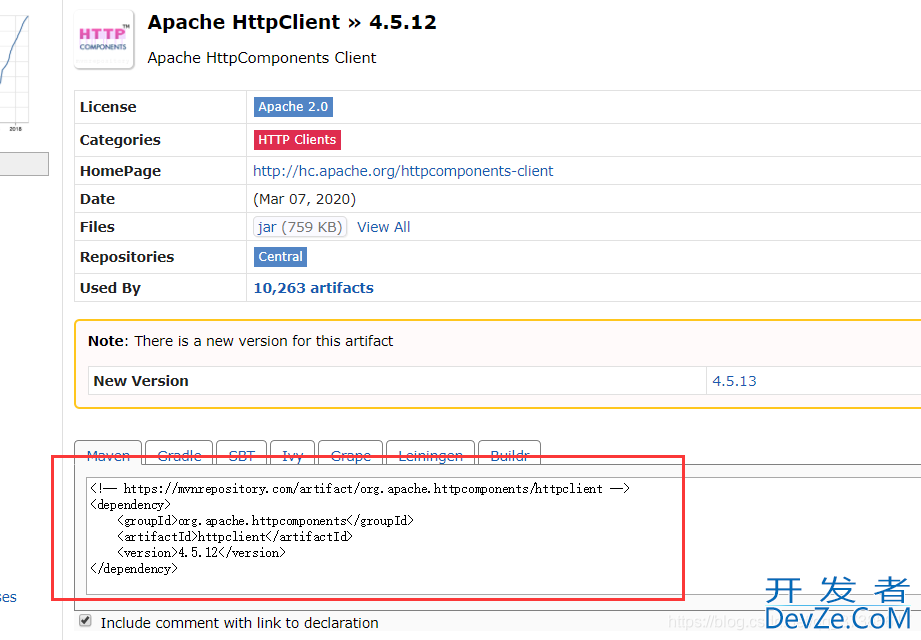
Task: Click the HTTP Components logo icon
Action: (103, 39)
